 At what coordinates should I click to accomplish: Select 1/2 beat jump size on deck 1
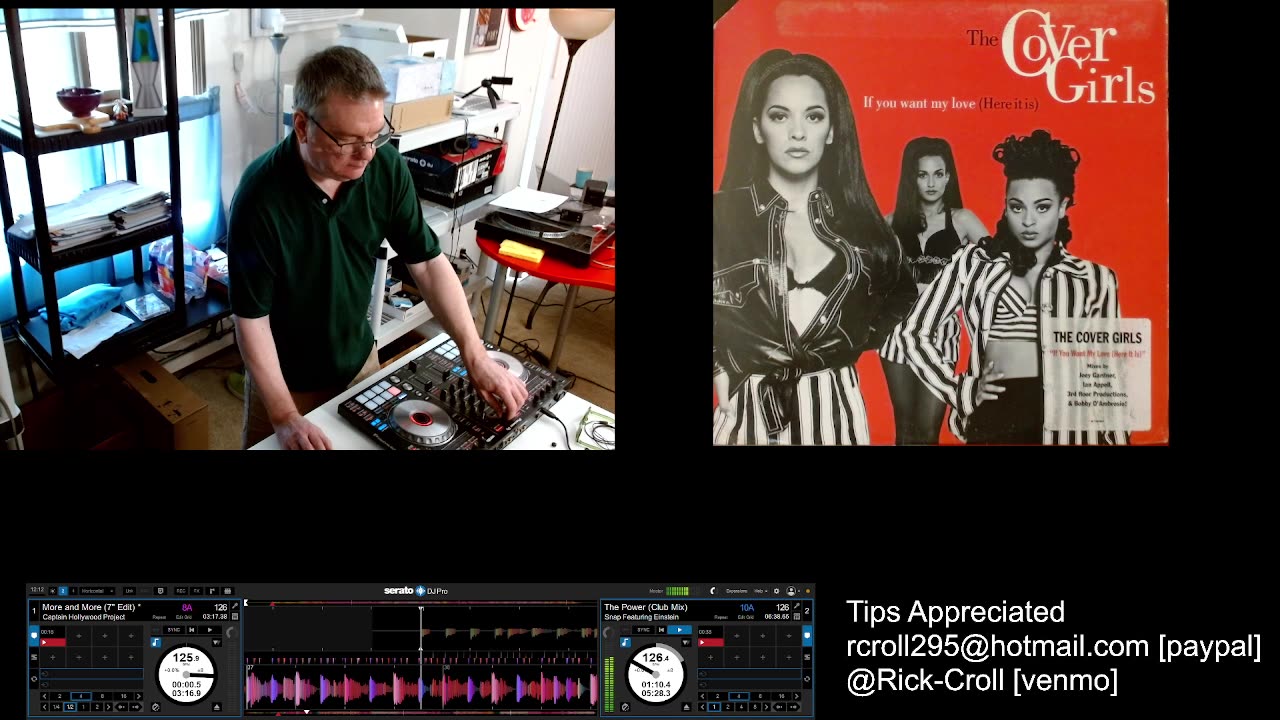click(x=70, y=707)
